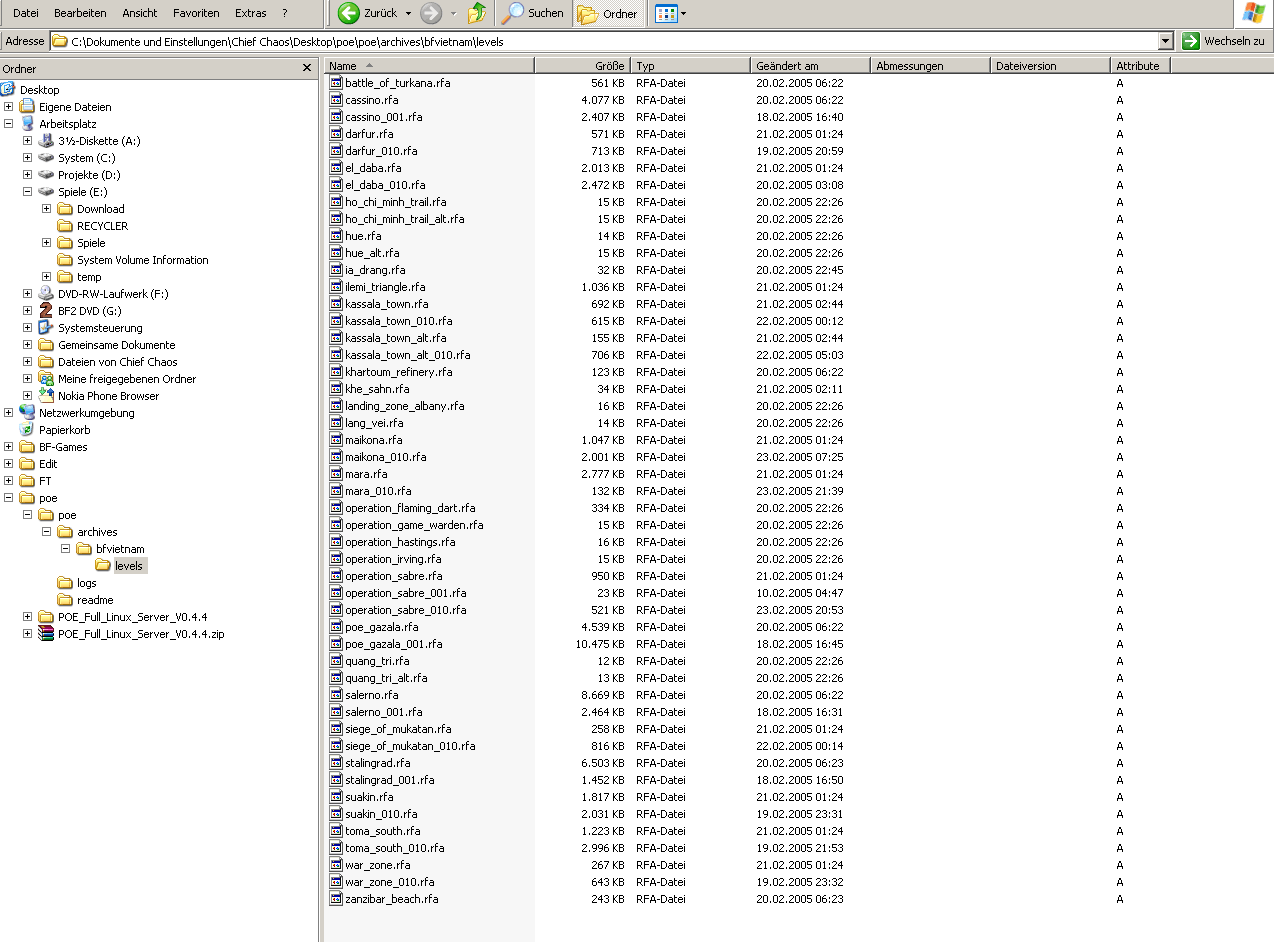This screenshot has width=1274, height=942.
Task: Click the green Zurück back arrow icon
Action: click(349, 13)
